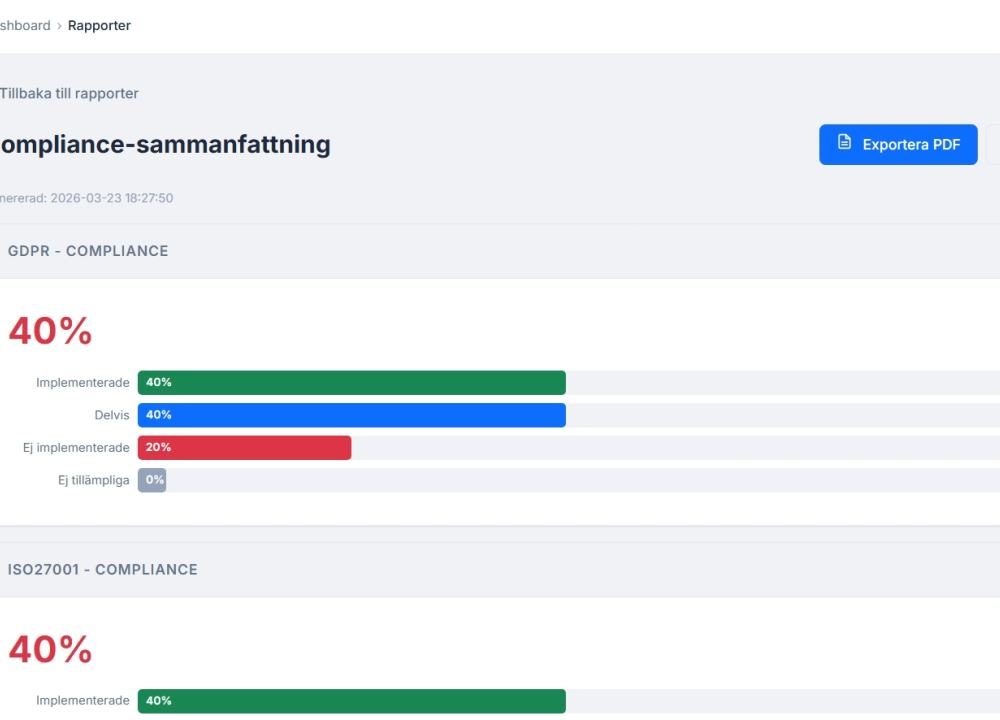Image resolution: width=1000 pixels, height=720 pixels.
Task: Click the breadcrumb chevron separator
Action: [59, 26]
